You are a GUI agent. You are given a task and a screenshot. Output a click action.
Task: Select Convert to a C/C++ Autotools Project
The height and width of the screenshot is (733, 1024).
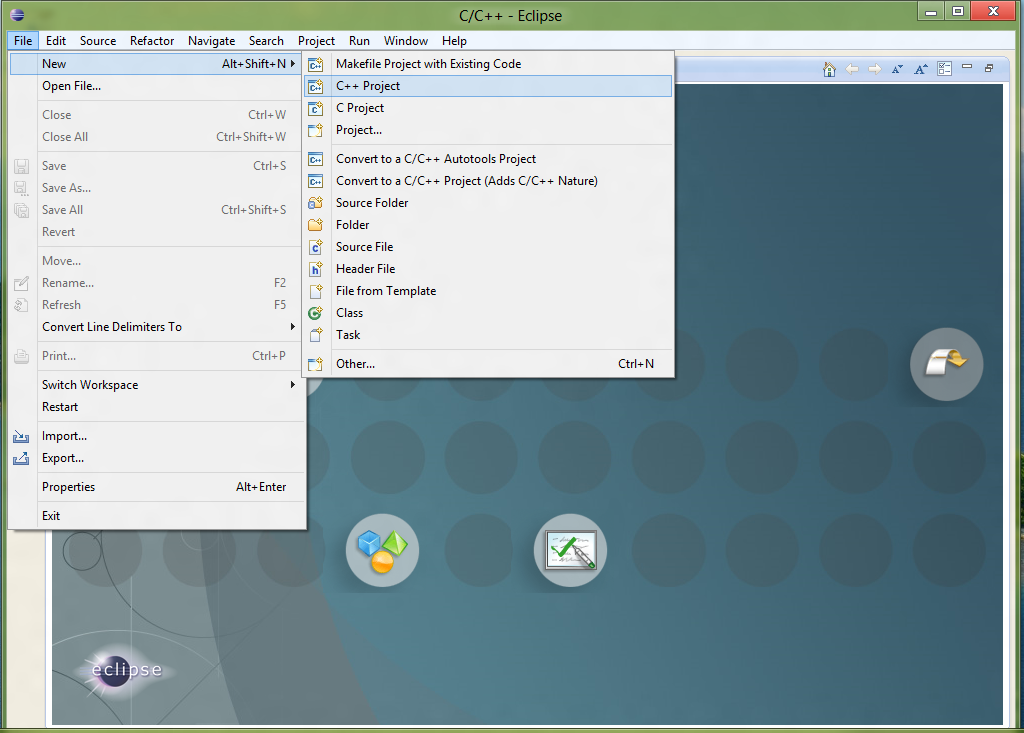click(488, 159)
